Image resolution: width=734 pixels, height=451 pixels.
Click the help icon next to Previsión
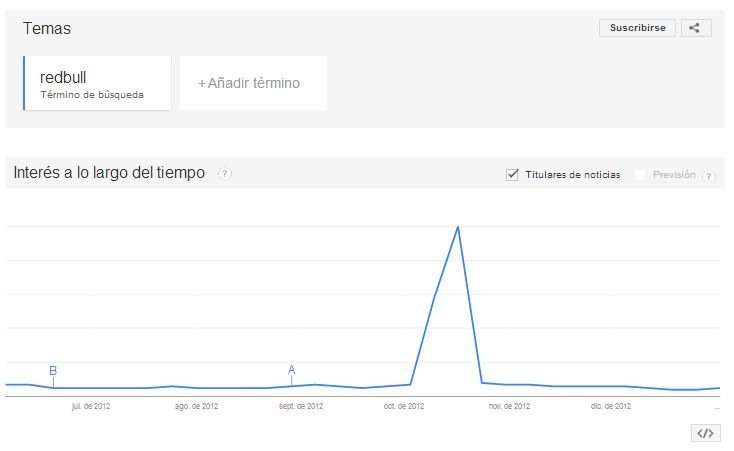pos(709,176)
